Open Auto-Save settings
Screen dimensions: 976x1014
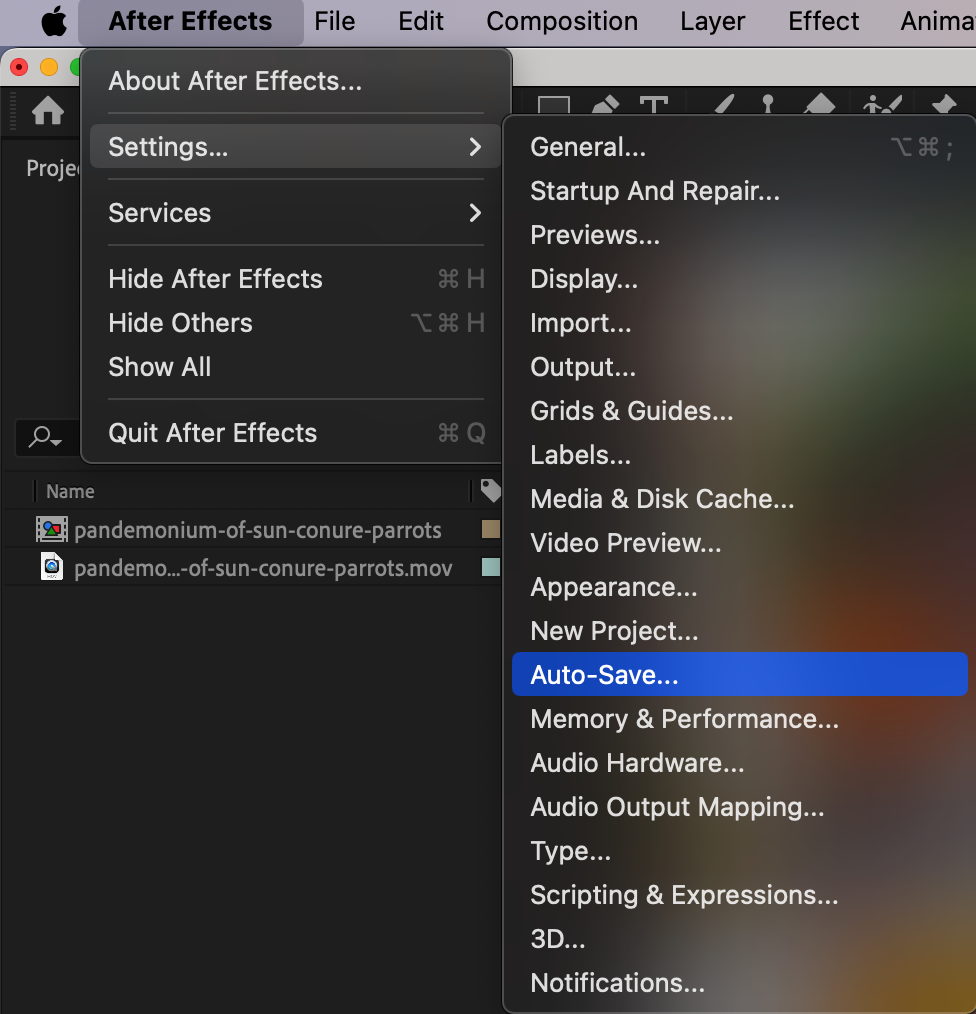(x=739, y=674)
